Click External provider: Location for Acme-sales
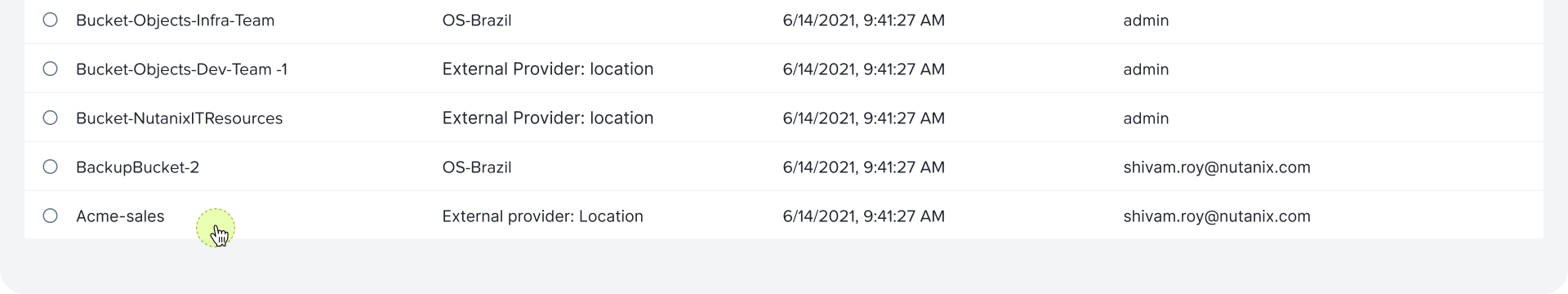Screen dimensions: 1568x294 coord(542,216)
